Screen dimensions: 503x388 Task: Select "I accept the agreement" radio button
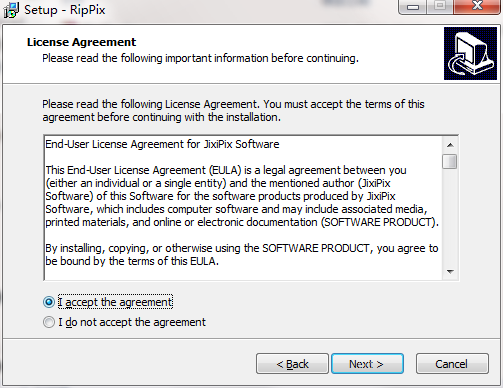[x=49, y=302]
